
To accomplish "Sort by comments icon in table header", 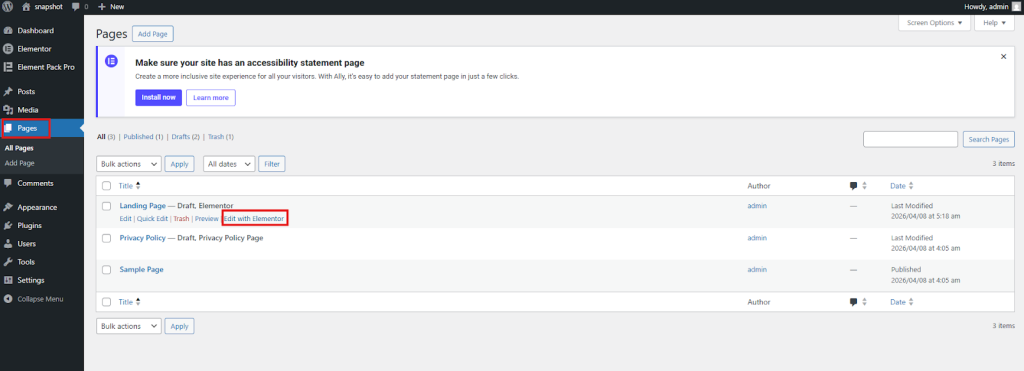I will tap(854, 186).
